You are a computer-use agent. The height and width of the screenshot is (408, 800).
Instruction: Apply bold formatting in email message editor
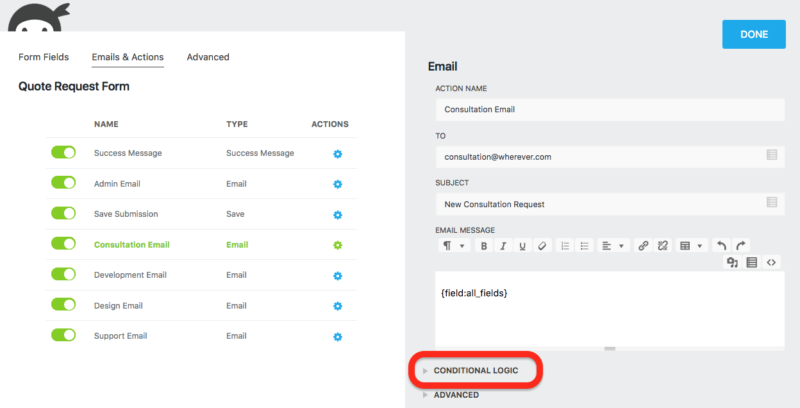pyautogui.click(x=484, y=246)
